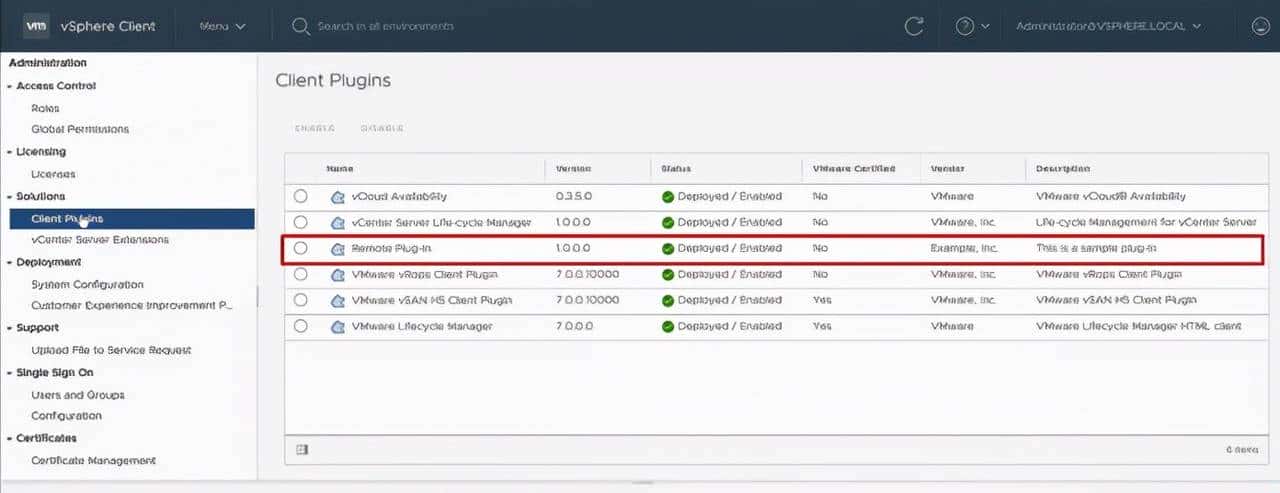Click 'Example, Inc.' vendor cell
Image resolution: width=1280 pixels, height=493 pixels.
963,248
